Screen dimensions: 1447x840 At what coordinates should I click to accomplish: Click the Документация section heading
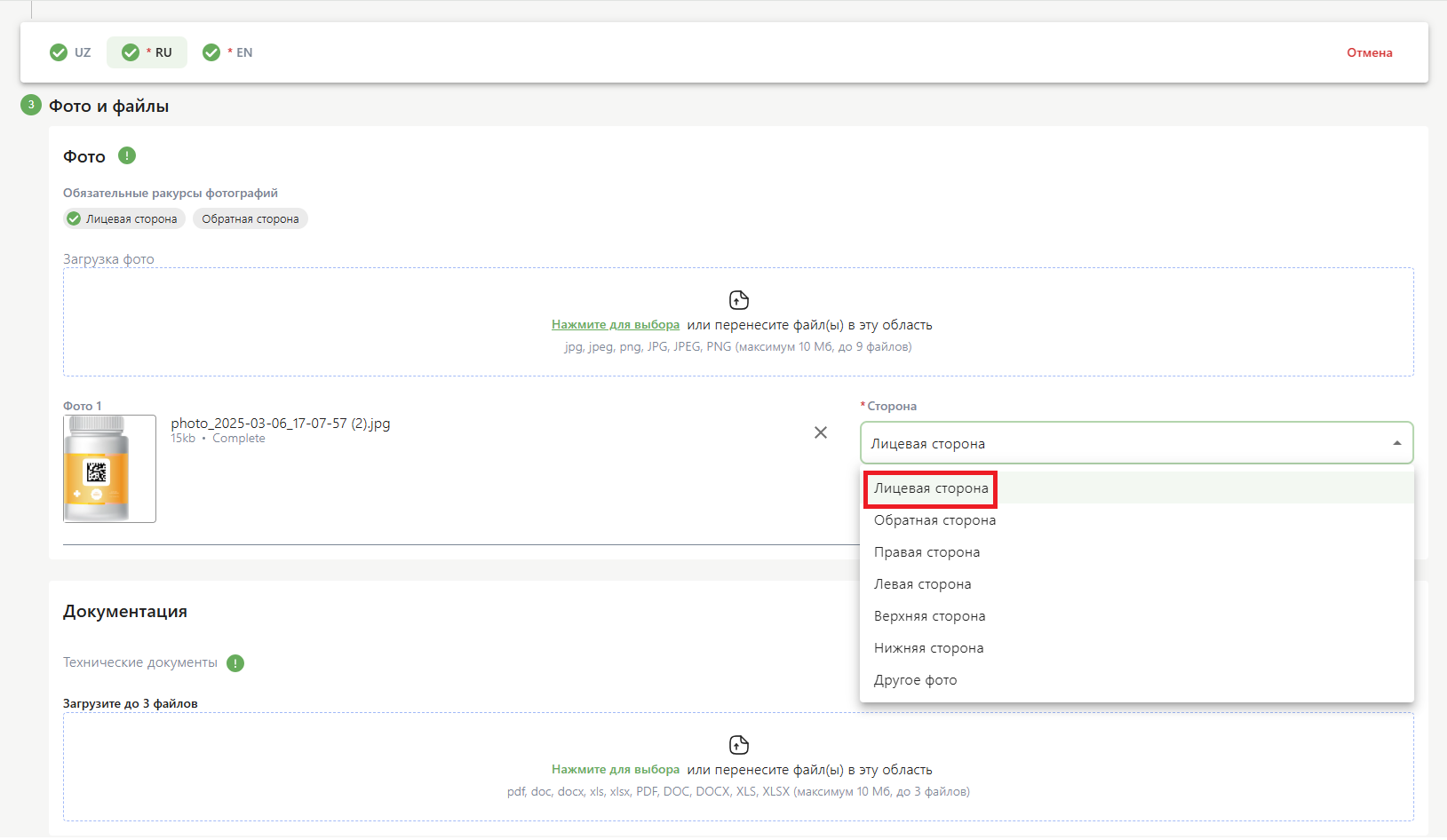pyautogui.click(x=125, y=612)
